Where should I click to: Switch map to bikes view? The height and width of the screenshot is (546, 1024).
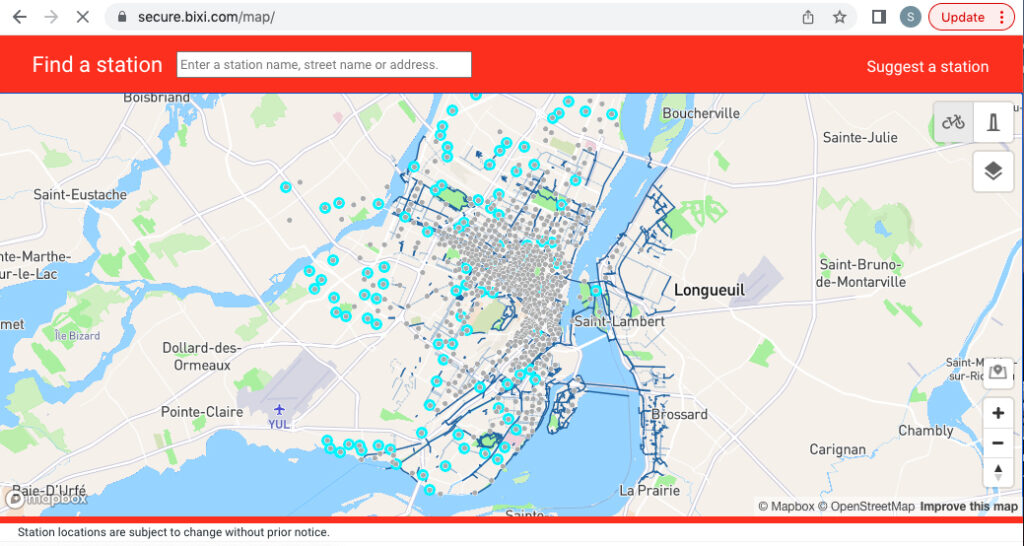(x=953, y=122)
